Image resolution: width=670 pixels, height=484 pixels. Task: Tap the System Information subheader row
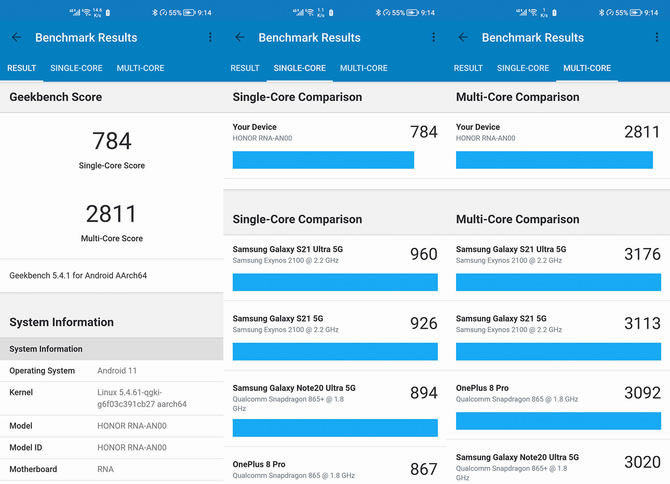(112, 349)
